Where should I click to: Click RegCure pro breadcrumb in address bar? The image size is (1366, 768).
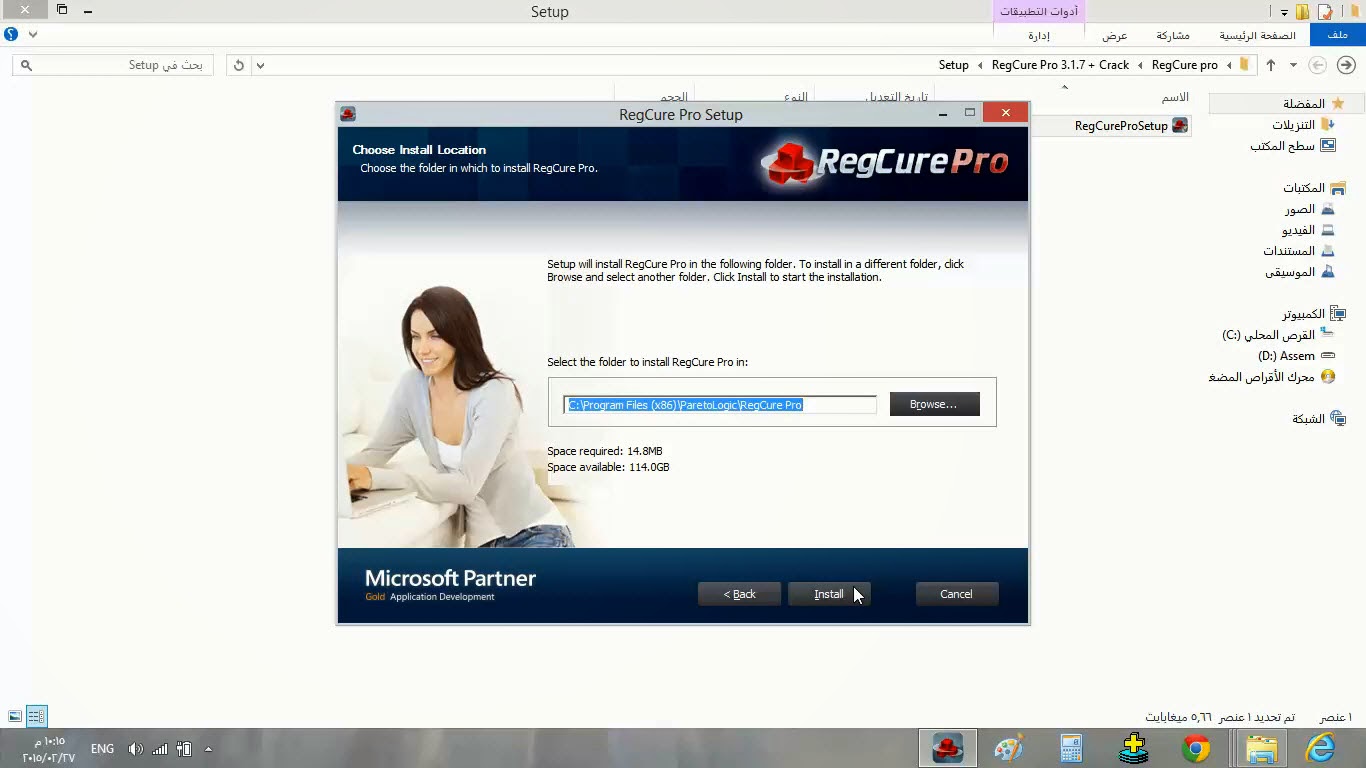[x=1185, y=65]
